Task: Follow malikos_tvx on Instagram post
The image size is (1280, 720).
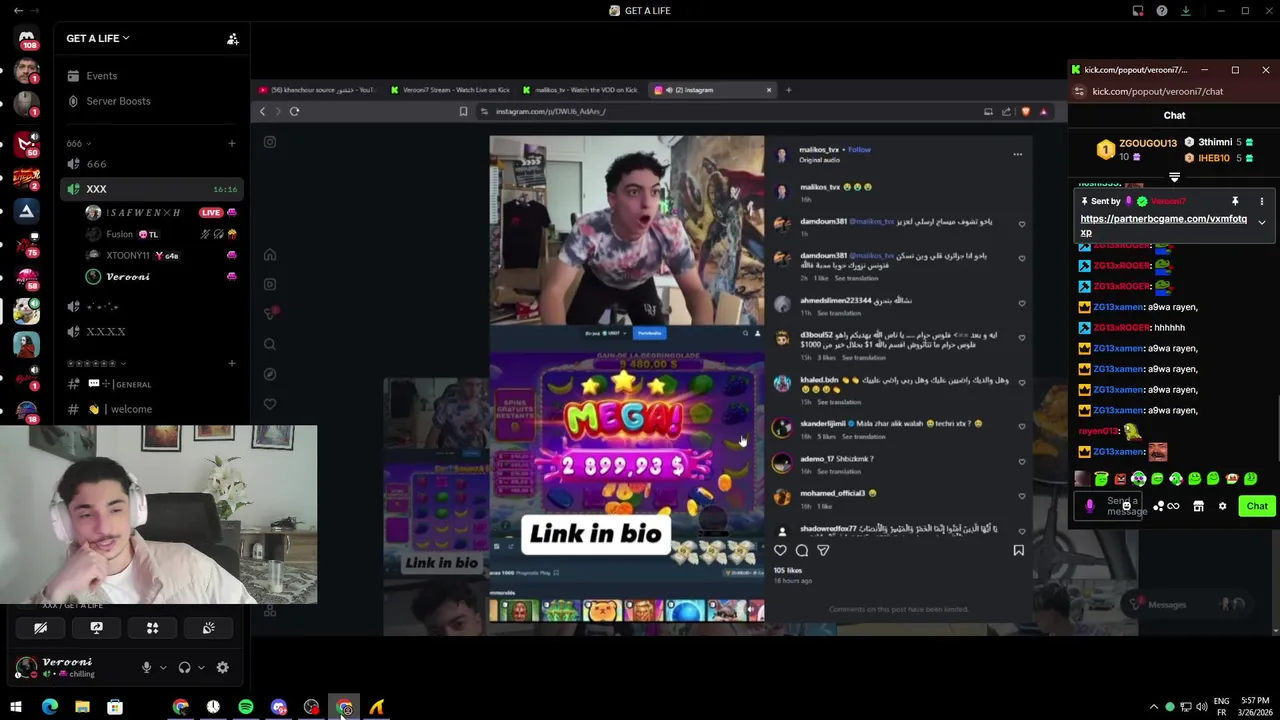Action: [x=859, y=150]
